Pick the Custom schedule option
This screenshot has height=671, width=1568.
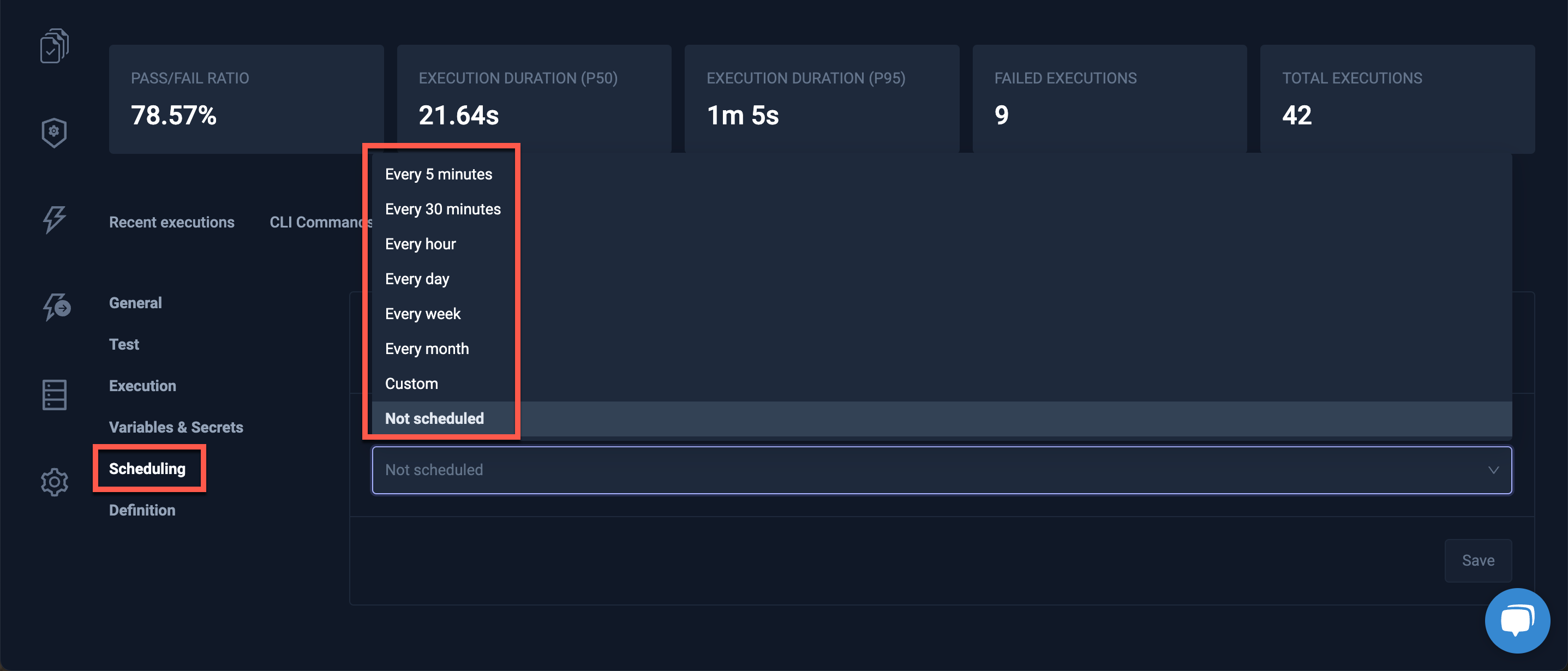pos(411,383)
